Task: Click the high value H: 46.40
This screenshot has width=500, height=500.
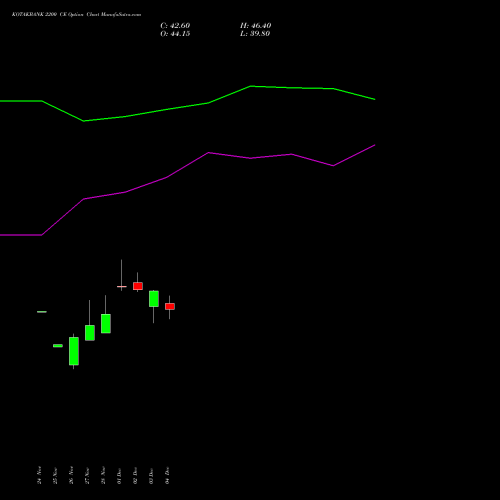Action: coord(256,26)
